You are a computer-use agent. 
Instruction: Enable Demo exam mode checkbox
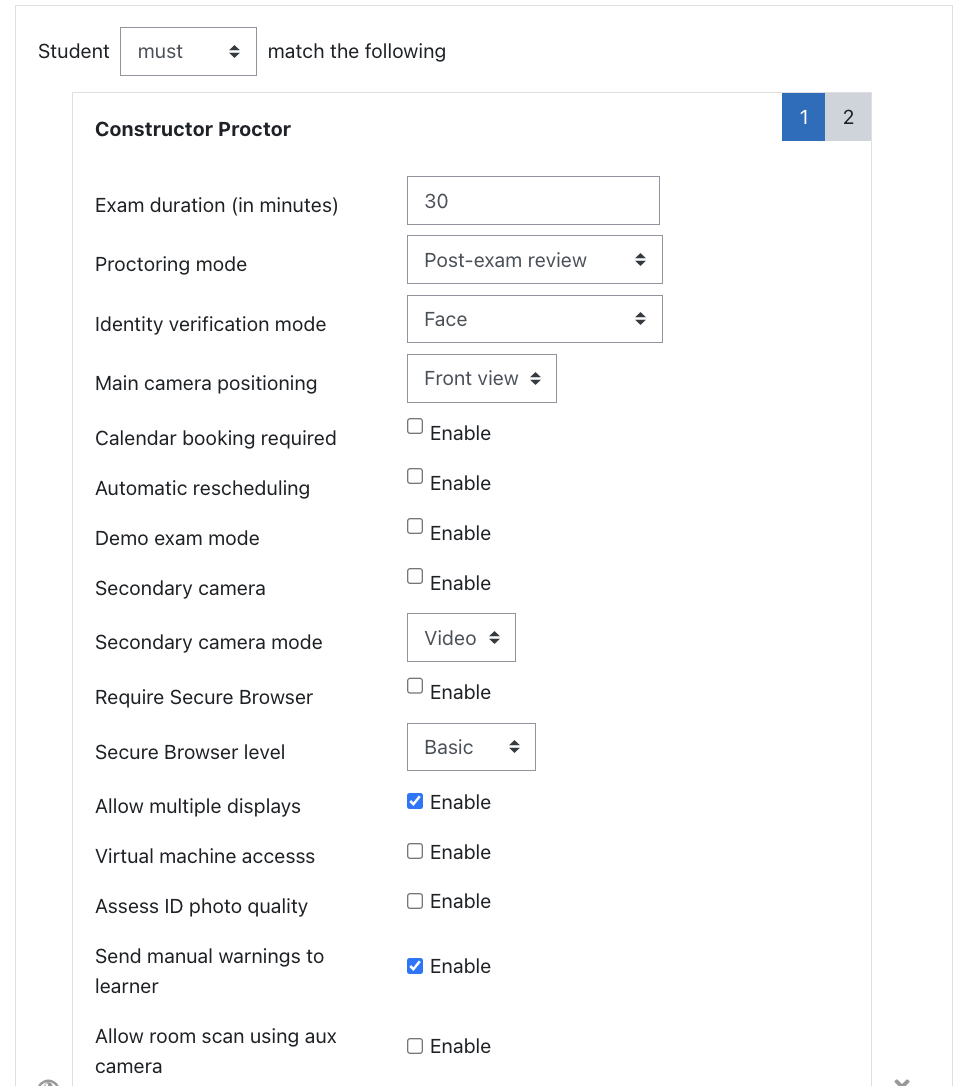pos(415,527)
